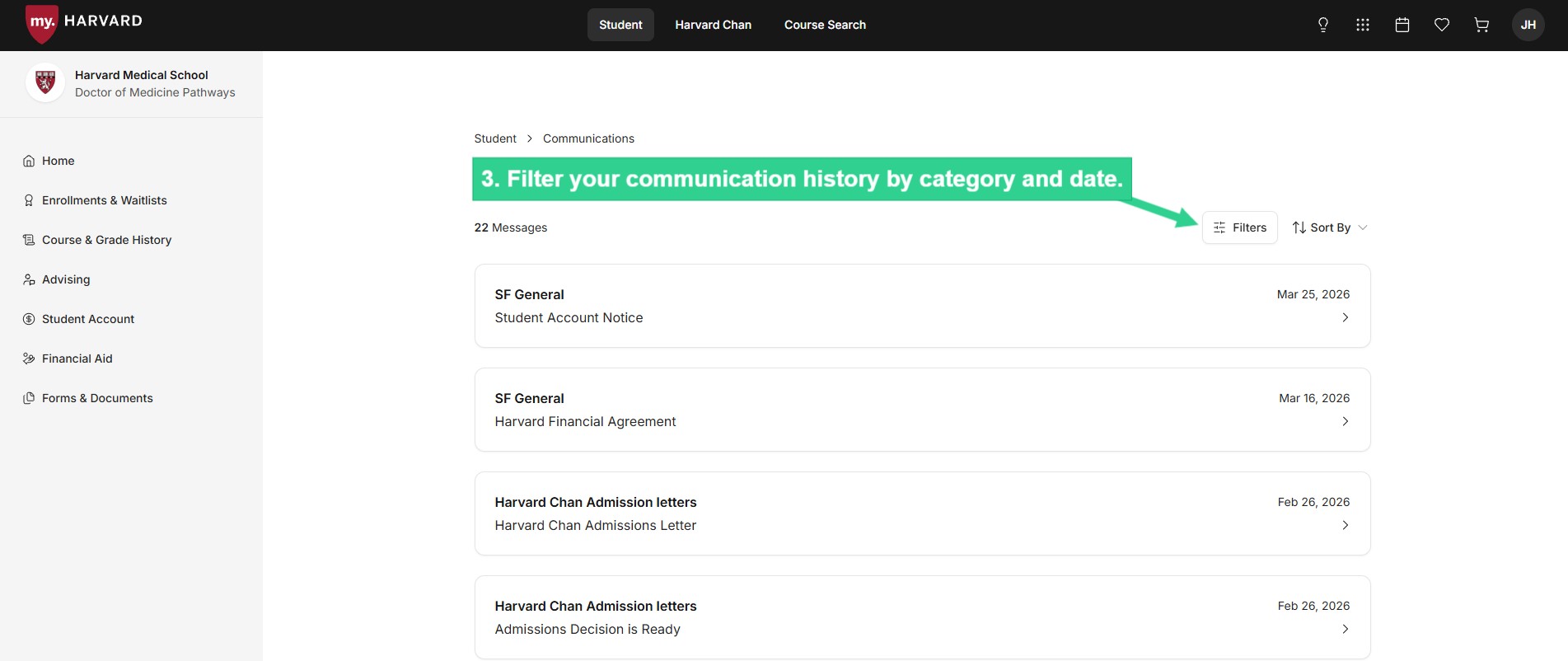The width and height of the screenshot is (1568, 661).
Task: Open the Course Search tab
Action: point(825,25)
